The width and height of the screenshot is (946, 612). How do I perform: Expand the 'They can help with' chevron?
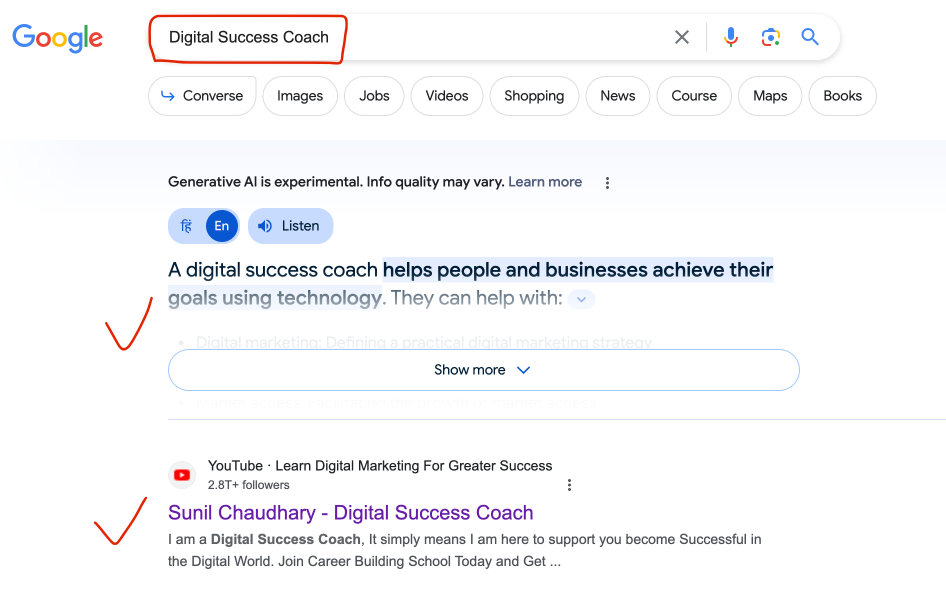click(x=581, y=298)
